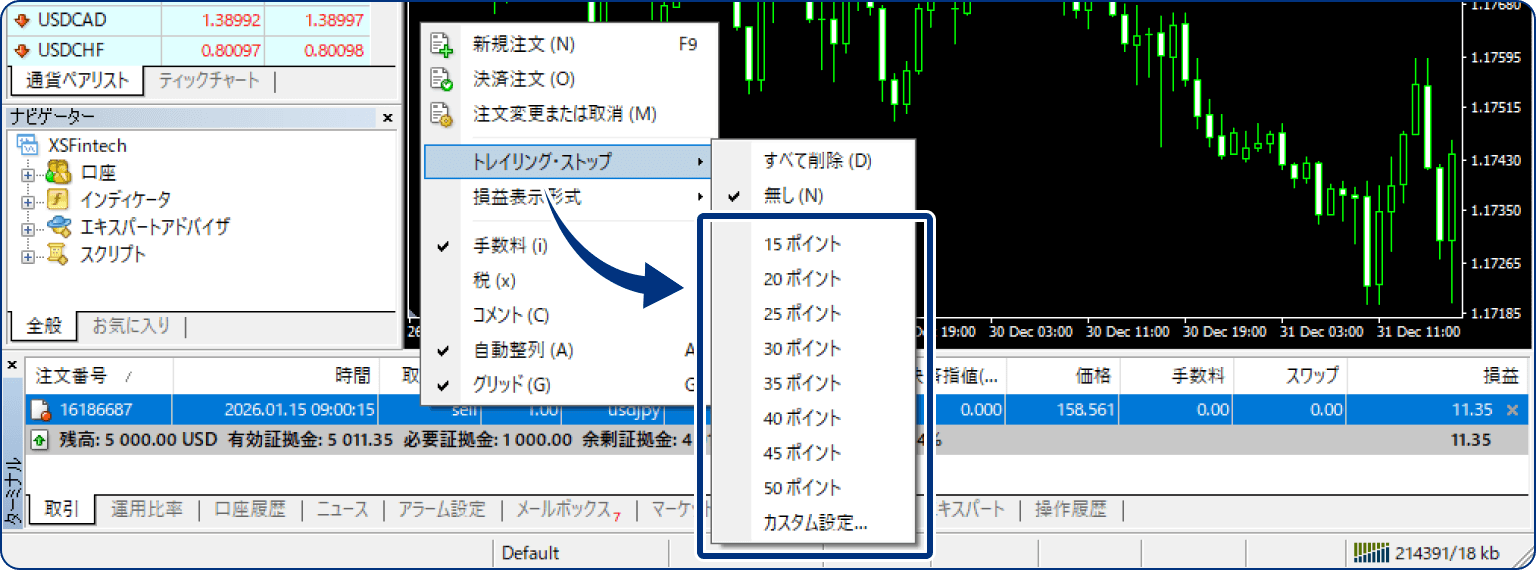Click the balance row icon beside 残高
Viewport: 1536px width, 570px height.
(x=40, y=440)
